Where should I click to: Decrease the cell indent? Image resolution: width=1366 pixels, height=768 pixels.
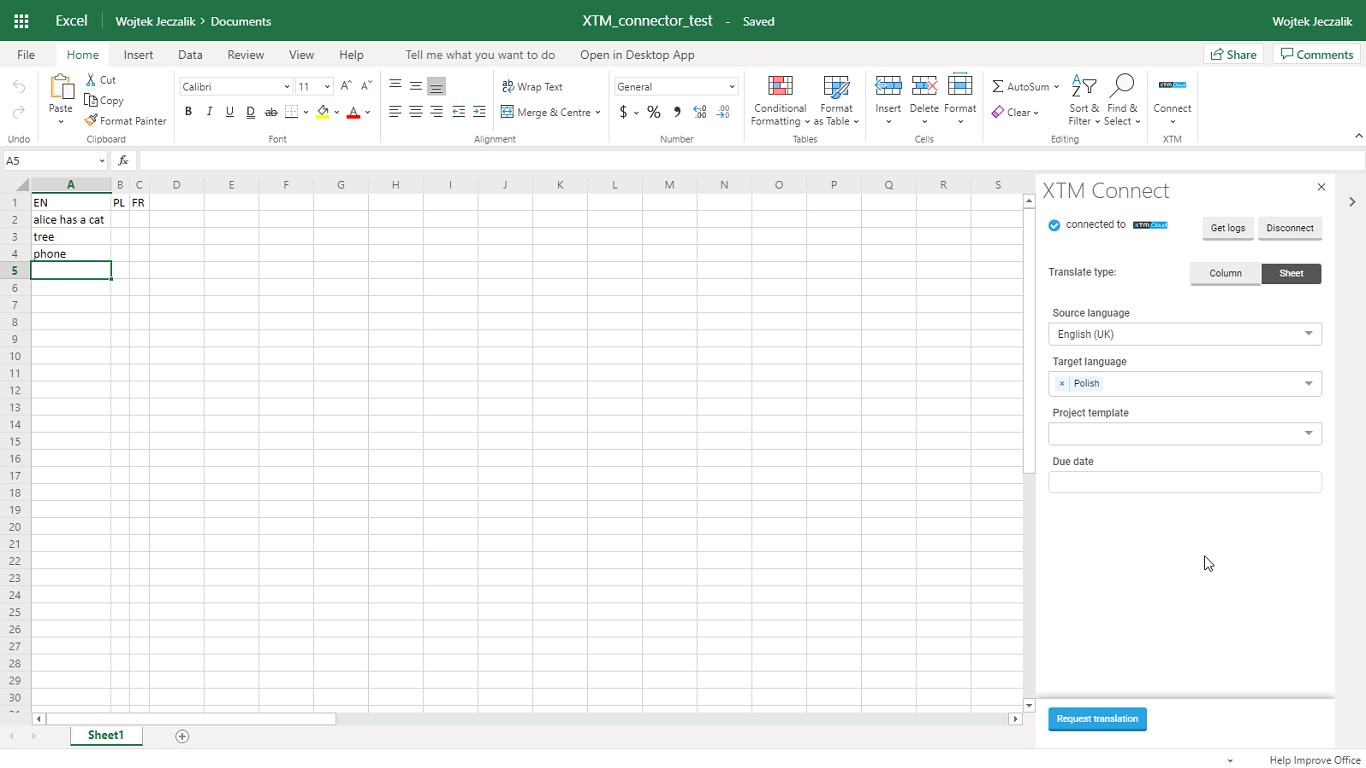(x=458, y=112)
